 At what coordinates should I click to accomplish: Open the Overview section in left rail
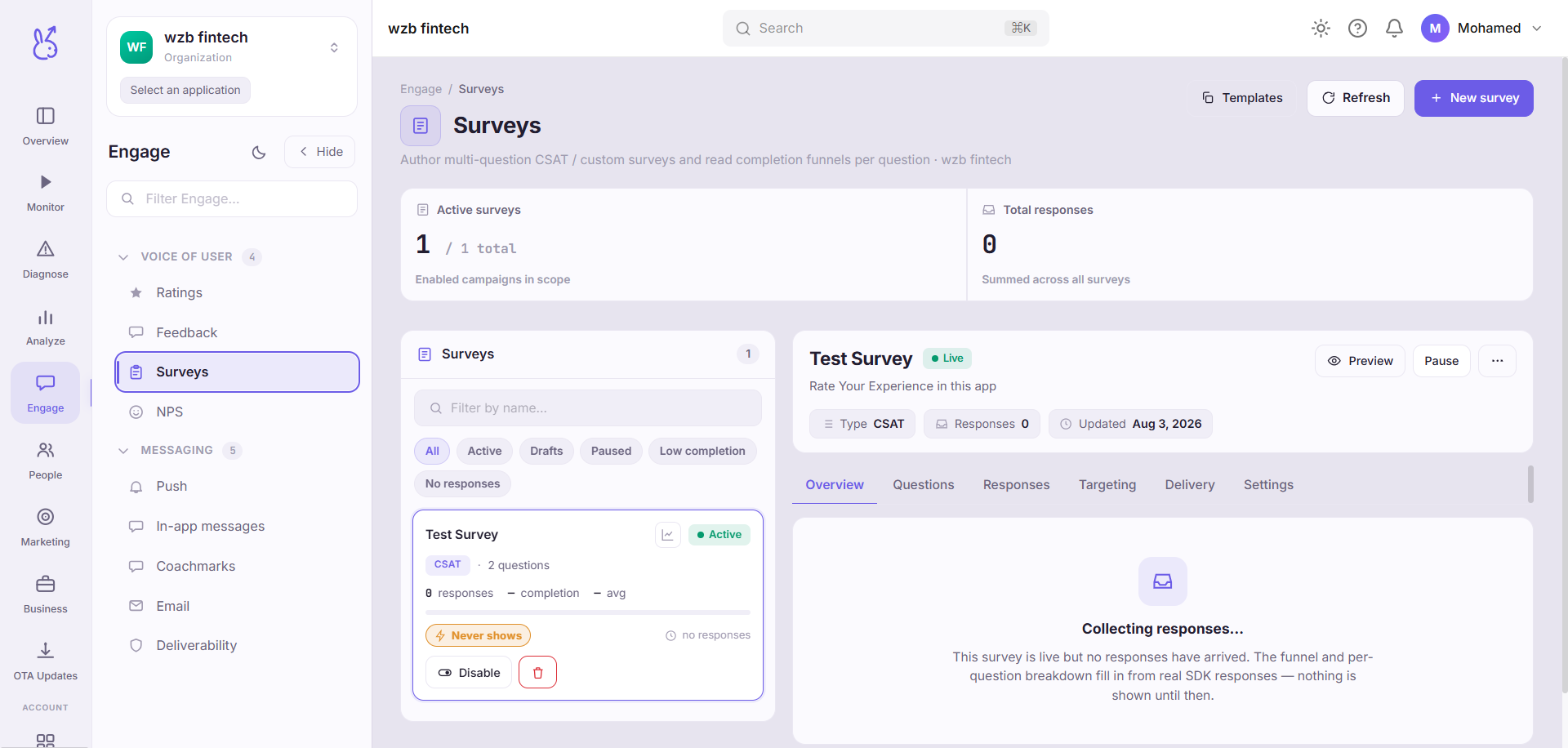[45, 127]
